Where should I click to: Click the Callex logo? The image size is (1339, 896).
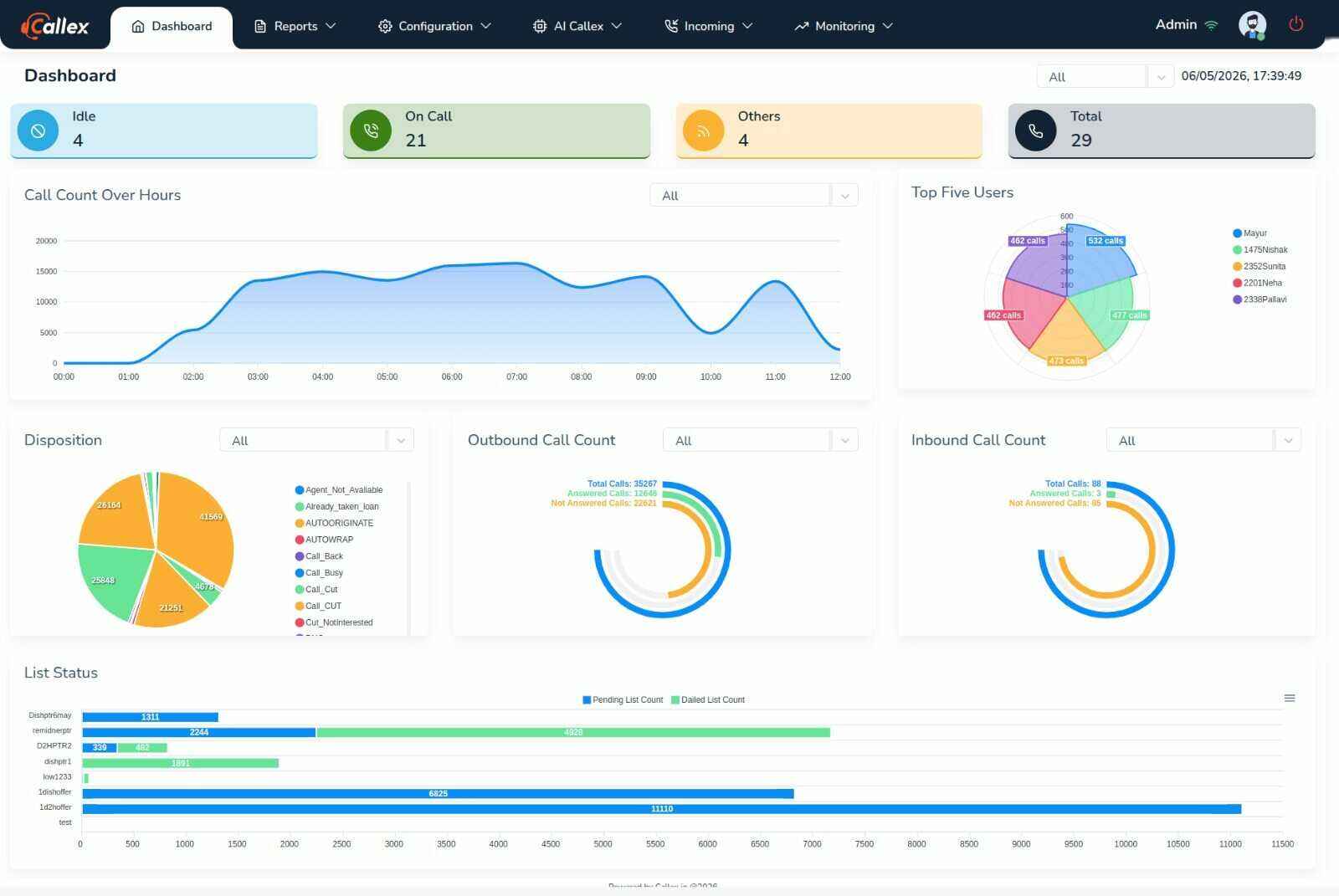point(54,26)
